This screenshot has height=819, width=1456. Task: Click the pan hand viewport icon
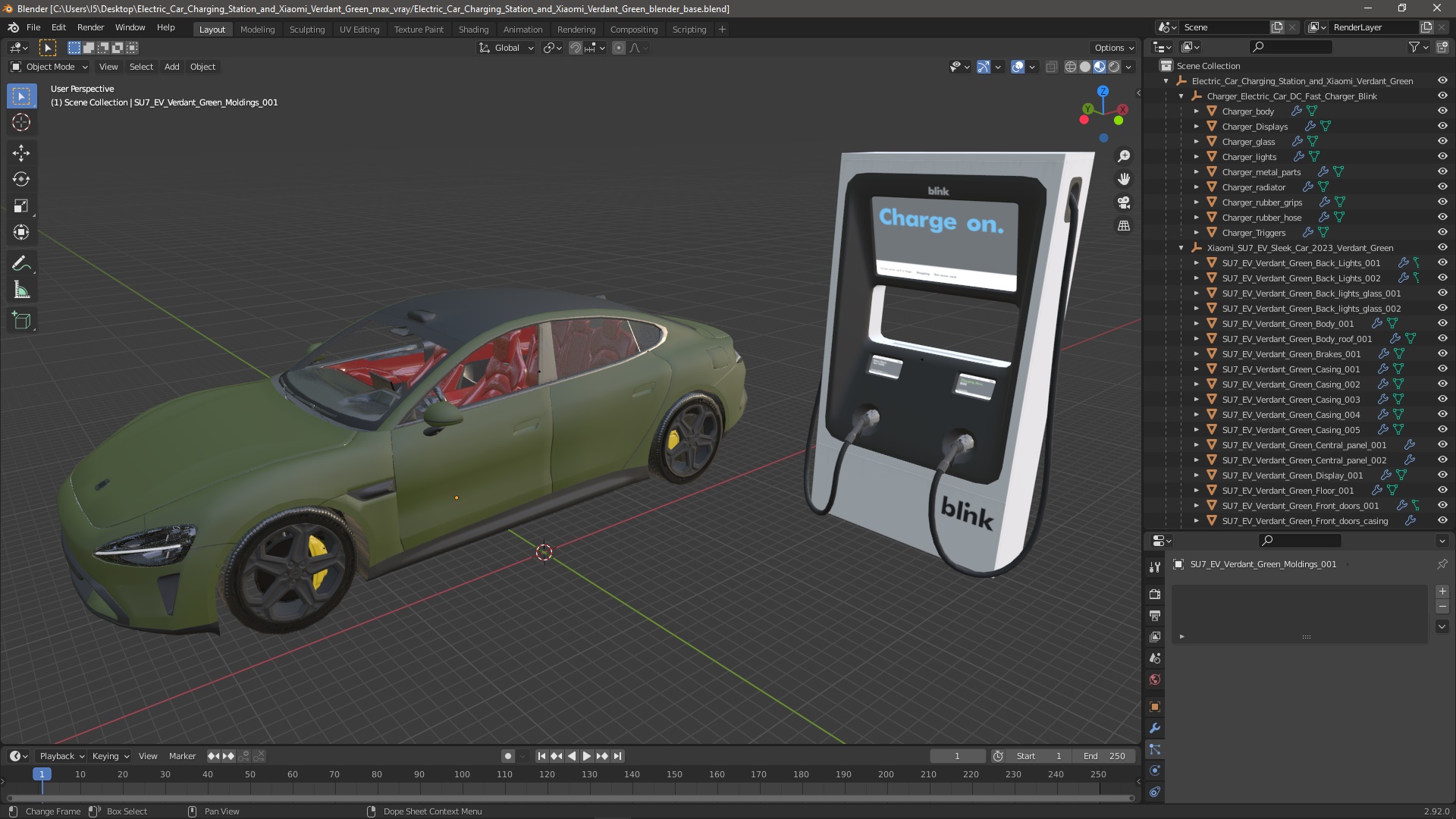pos(1124,179)
